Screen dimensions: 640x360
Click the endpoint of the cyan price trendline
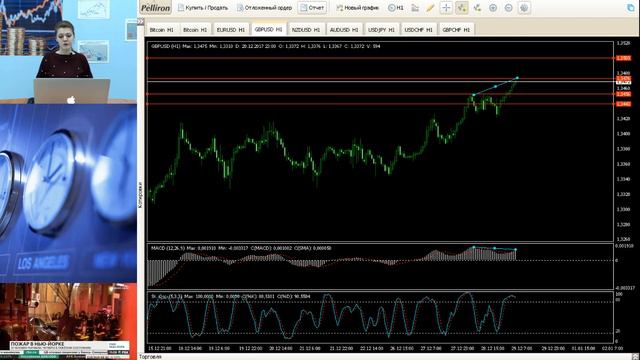pyautogui.click(x=517, y=78)
